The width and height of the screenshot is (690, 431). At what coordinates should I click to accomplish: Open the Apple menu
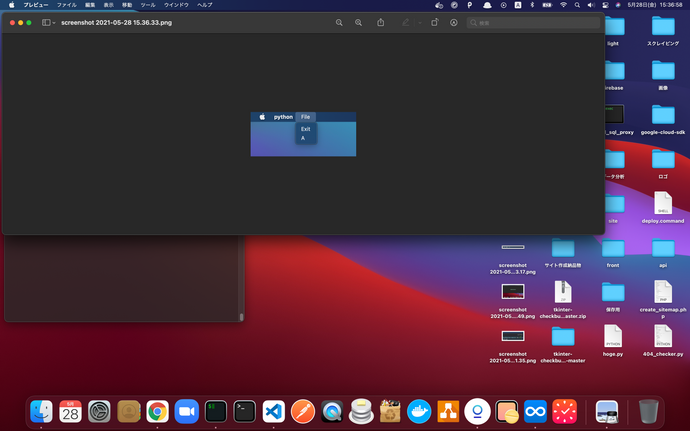(x=12, y=5)
